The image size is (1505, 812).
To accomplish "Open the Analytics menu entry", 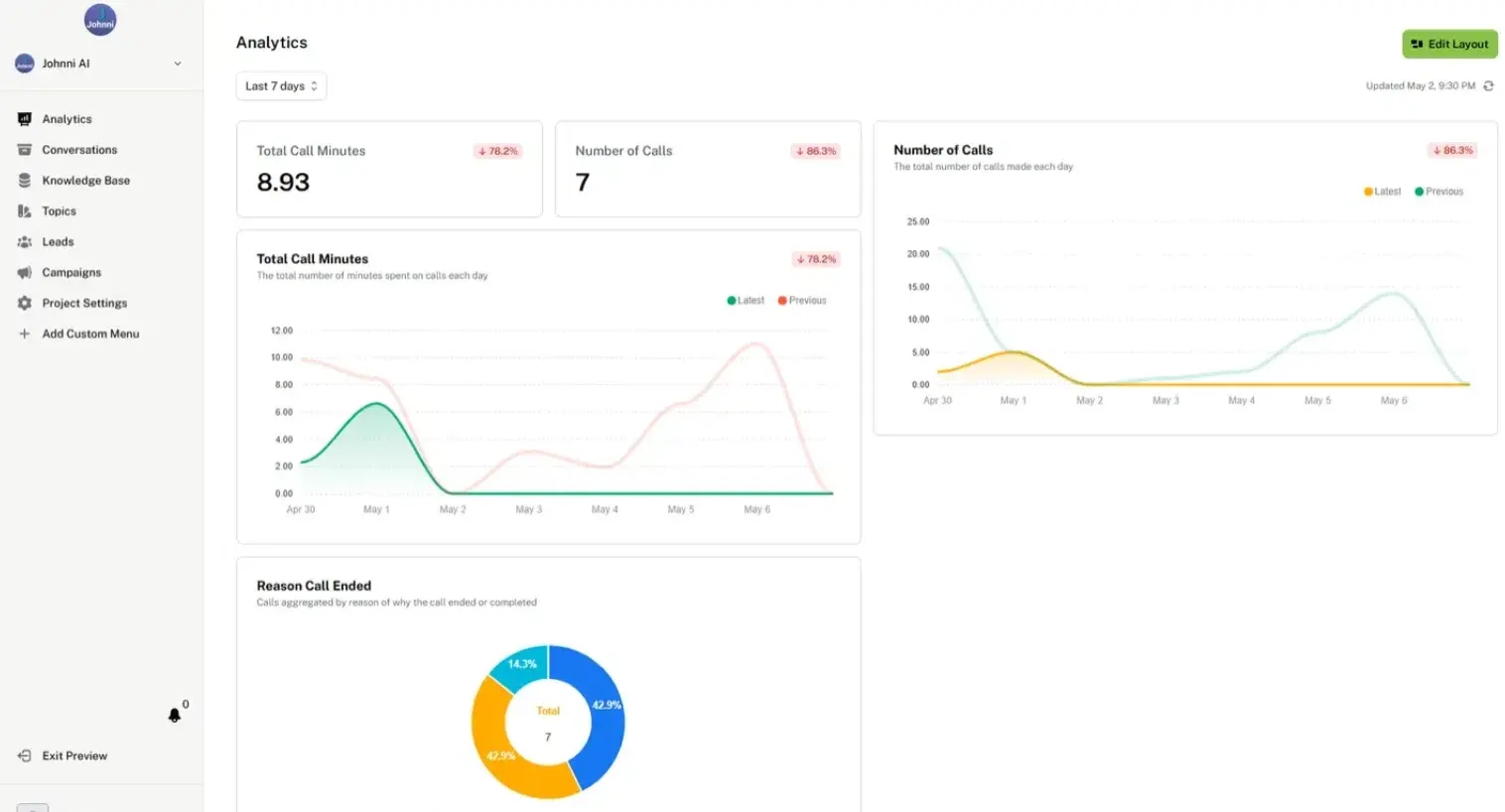I will pos(68,118).
